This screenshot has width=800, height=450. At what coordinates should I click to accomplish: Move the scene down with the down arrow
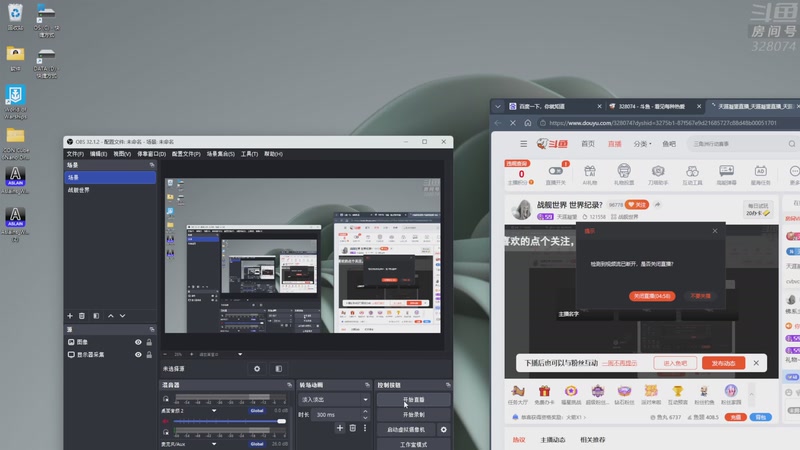click(x=122, y=316)
